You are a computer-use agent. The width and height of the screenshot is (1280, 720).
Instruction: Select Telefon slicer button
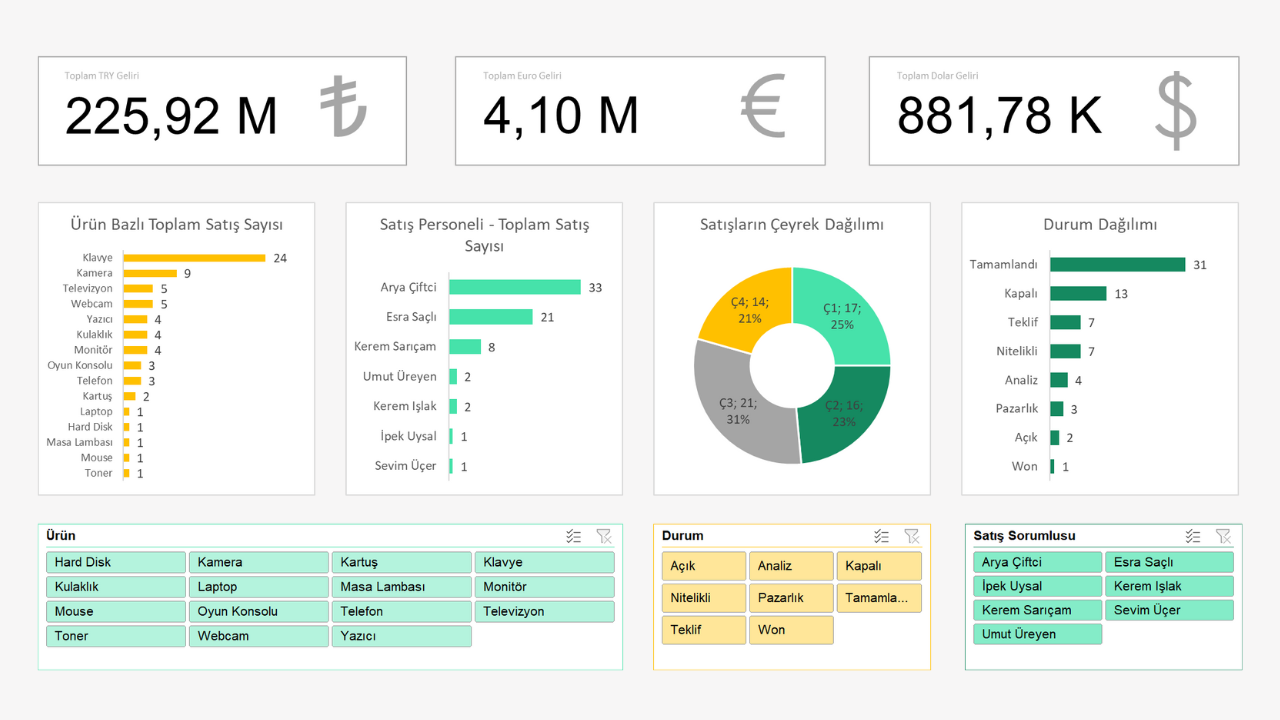click(x=402, y=611)
